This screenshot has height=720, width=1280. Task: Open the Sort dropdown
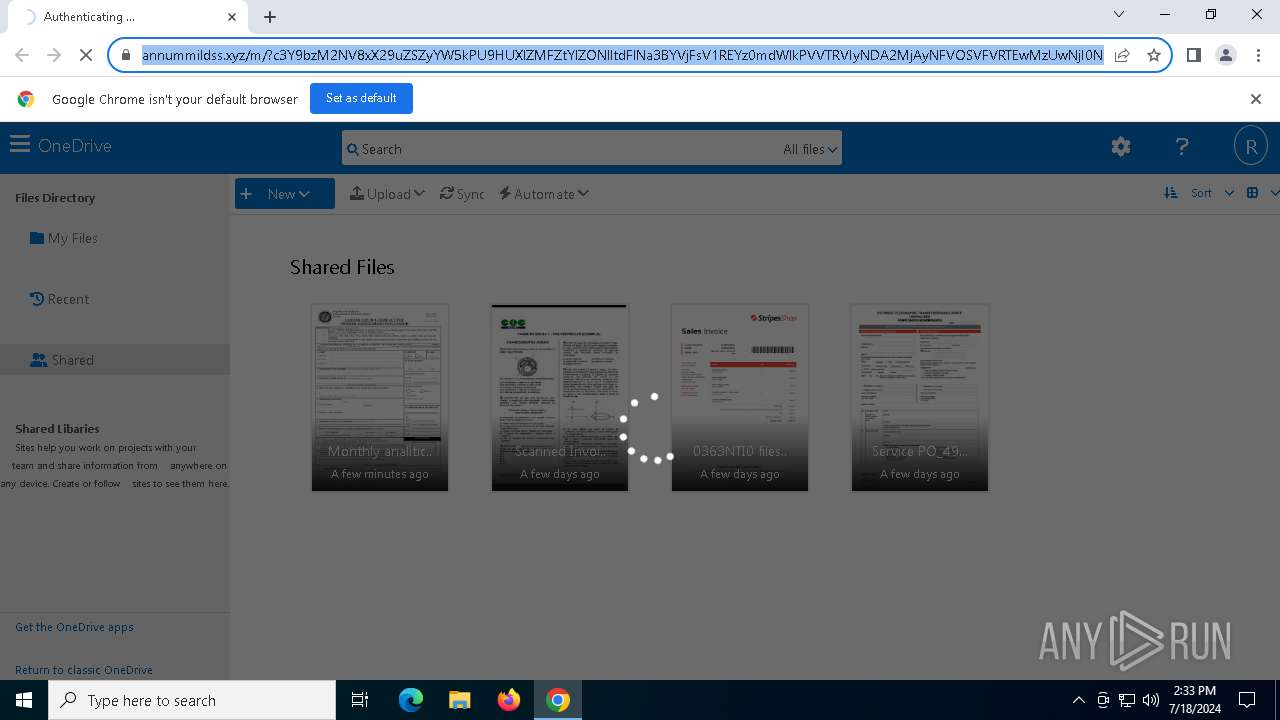[1212, 193]
